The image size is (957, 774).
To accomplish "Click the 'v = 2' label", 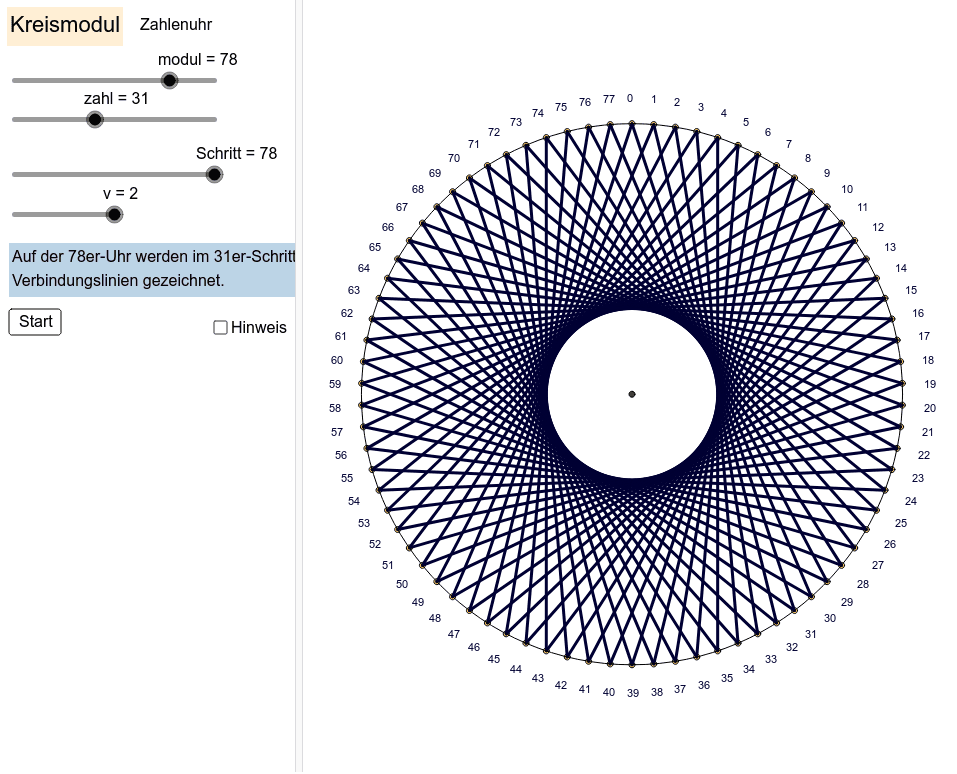I will pos(120,194).
